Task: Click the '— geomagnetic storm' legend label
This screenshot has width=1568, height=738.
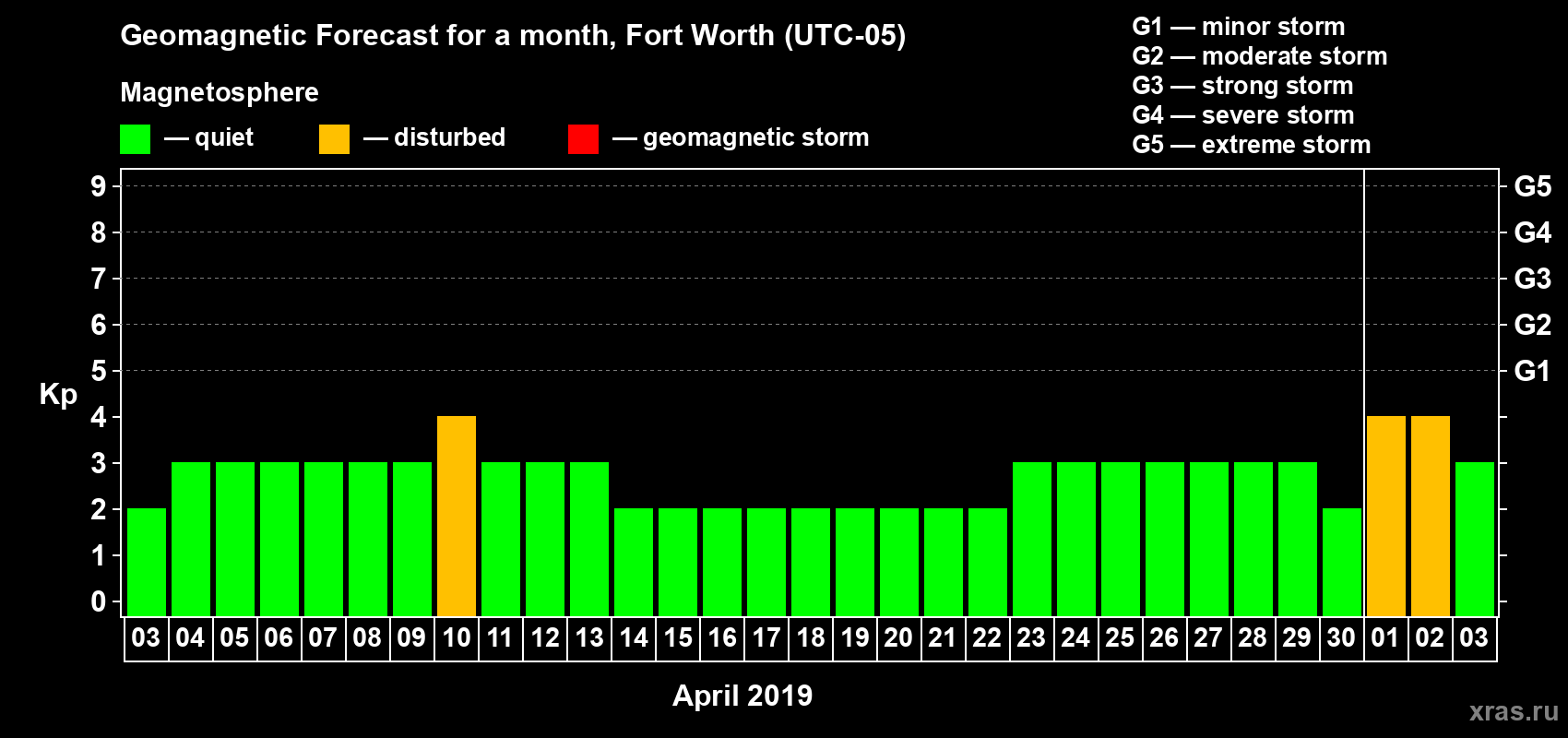Action: pyautogui.click(x=741, y=138)
